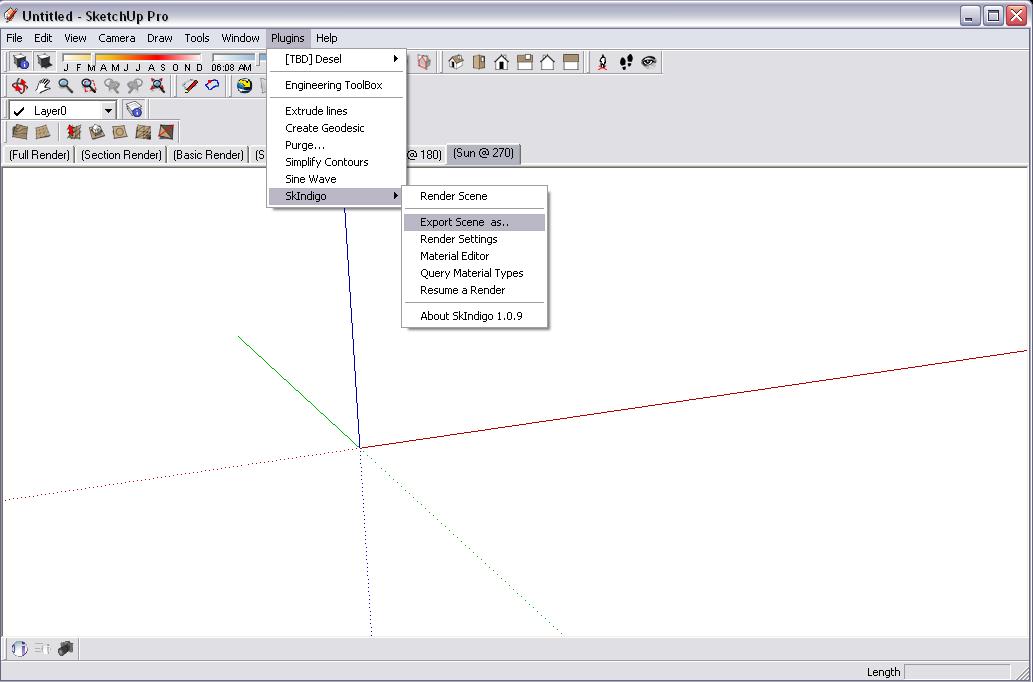Select the Pan hand tool
The height and width of the screenshot is (682, 1033).
click(x=43, y=85)
